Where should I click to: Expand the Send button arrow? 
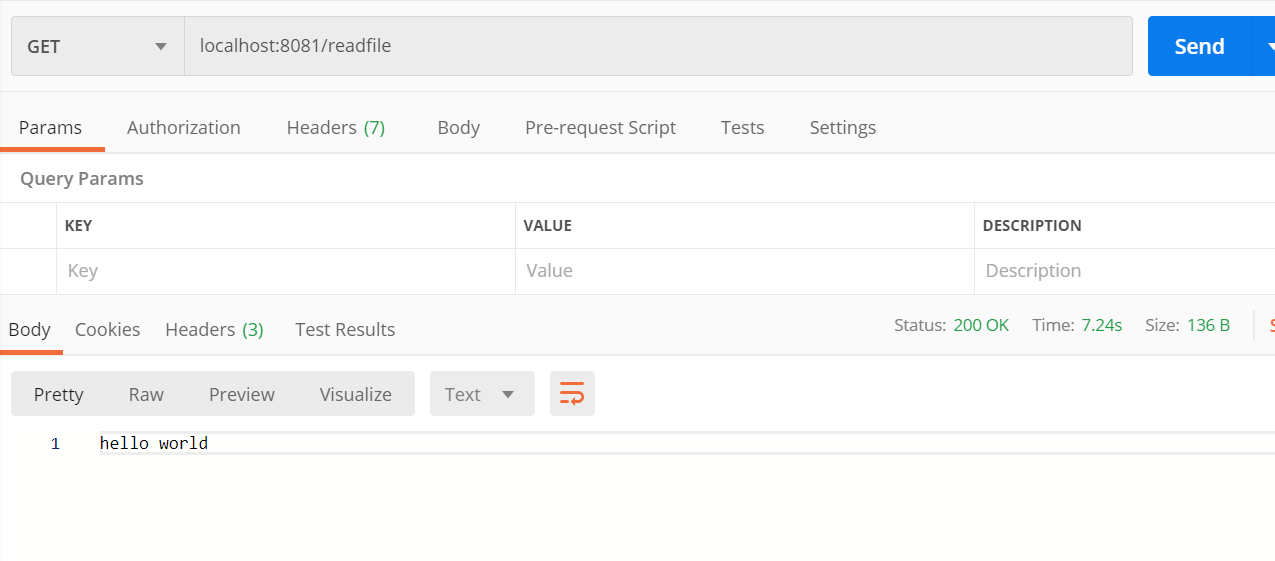(1264, 46)
